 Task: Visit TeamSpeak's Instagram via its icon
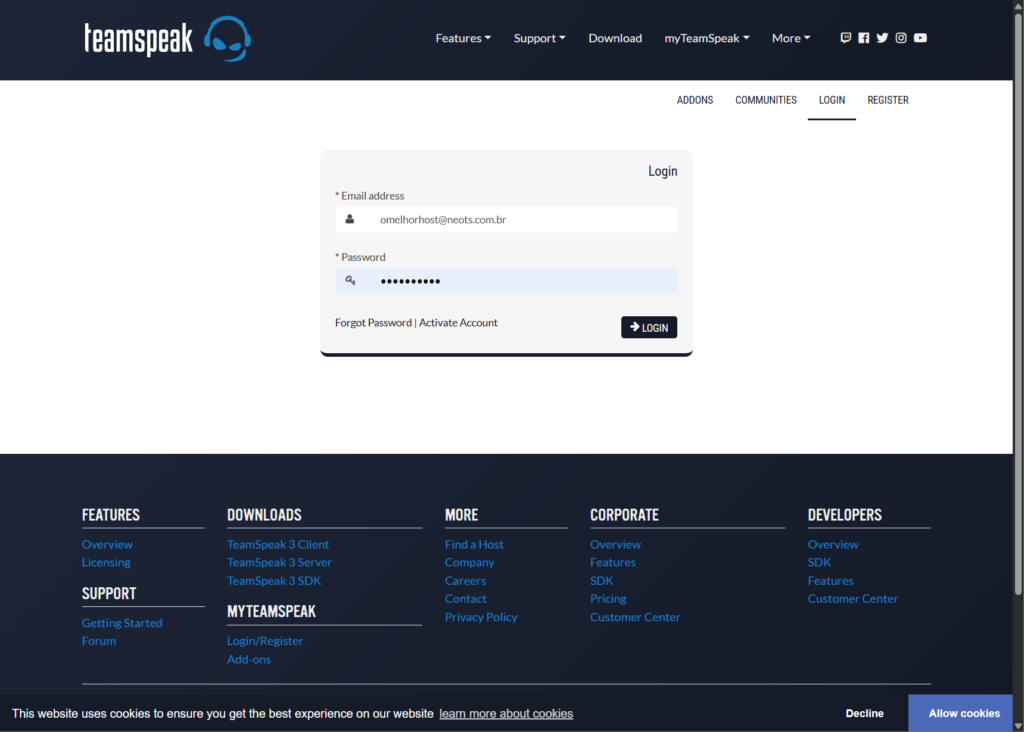click(900, 37)
